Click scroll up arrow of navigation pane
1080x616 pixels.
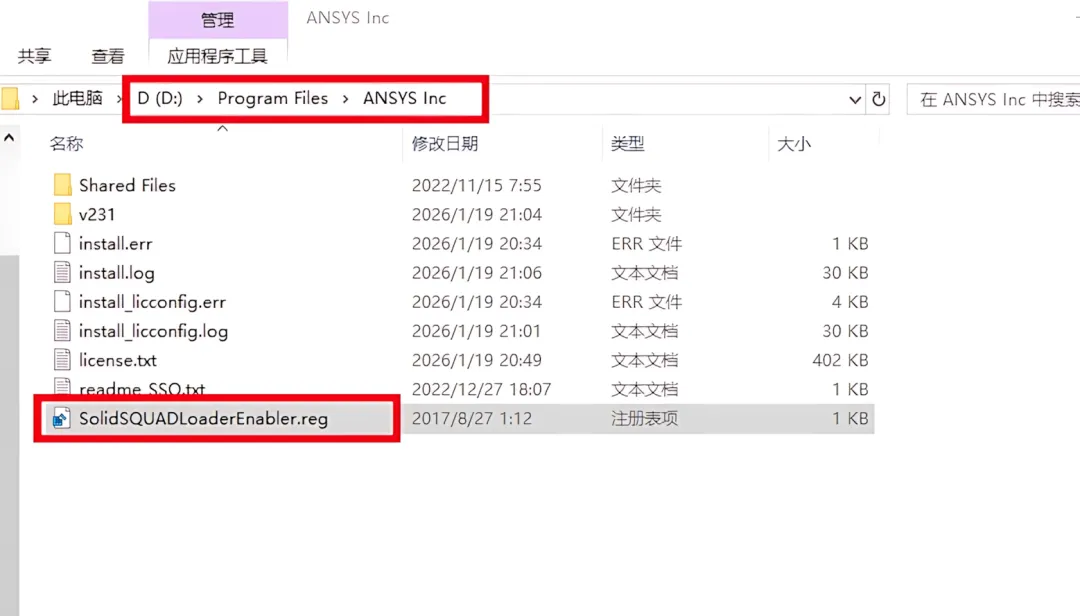(9, 138)
